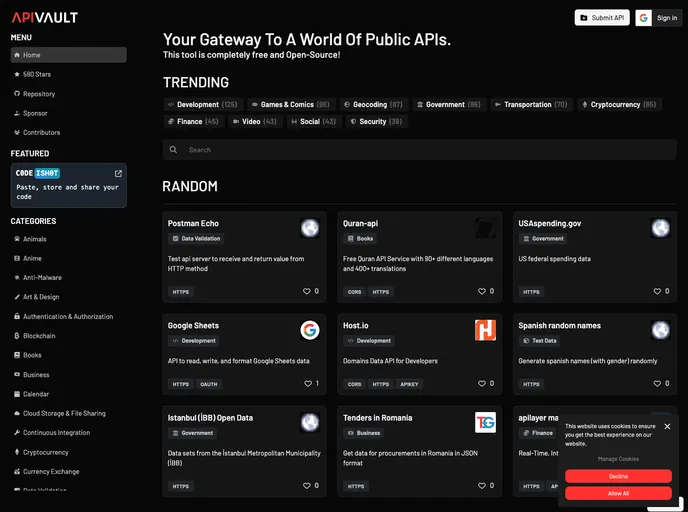Select the Finance trending tag
Image resolution: width=688 pixels, height=512 pixels.
point(194,122)
